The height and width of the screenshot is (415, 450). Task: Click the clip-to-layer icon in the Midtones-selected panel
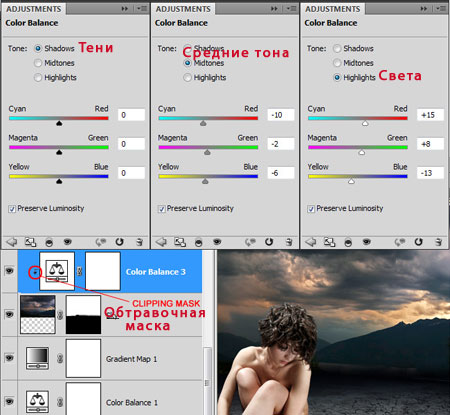pyautogui.click(x=199, y=242)
